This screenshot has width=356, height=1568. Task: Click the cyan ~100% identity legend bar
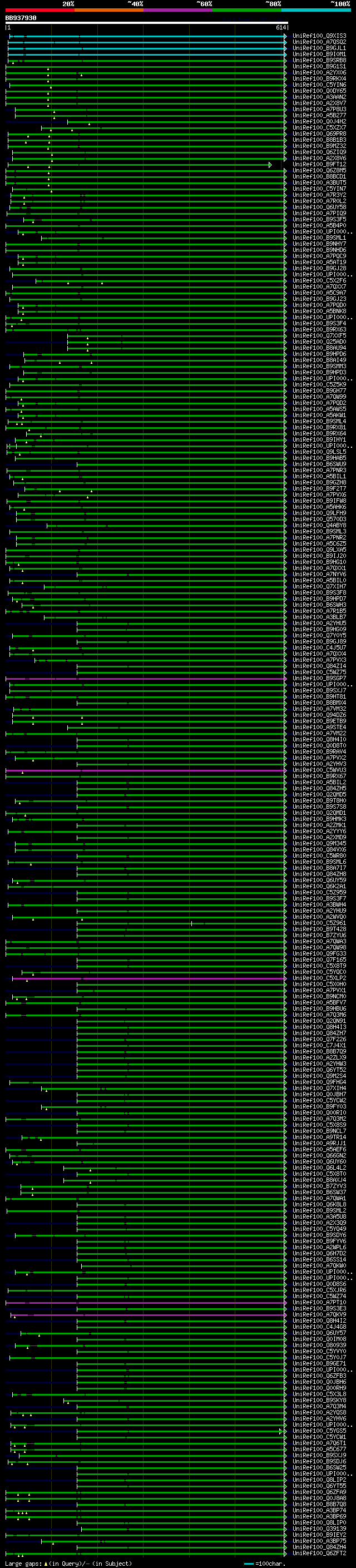(x=316, y=10)
